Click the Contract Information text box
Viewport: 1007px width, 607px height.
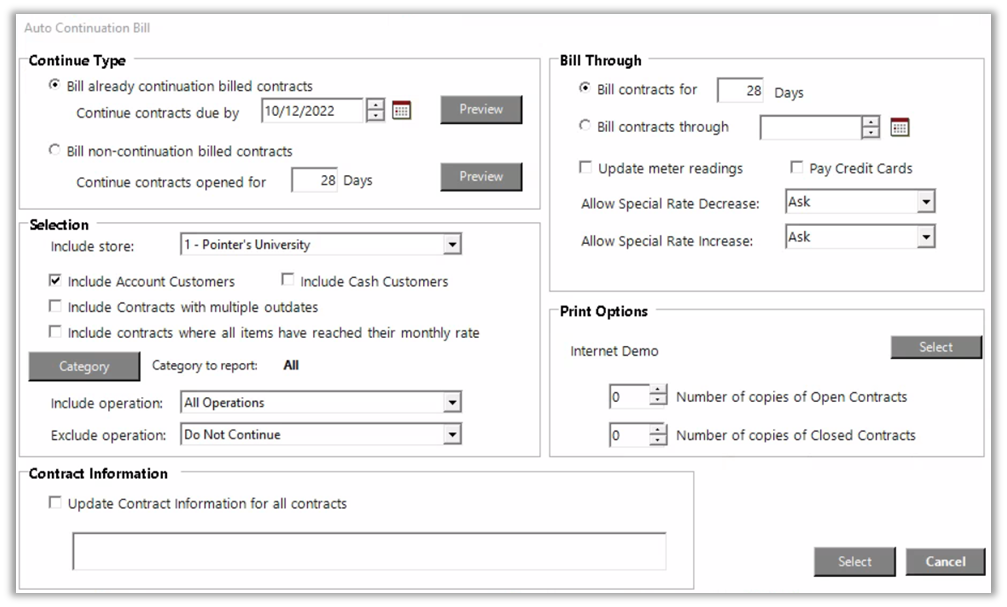click(x=369, y=551)
